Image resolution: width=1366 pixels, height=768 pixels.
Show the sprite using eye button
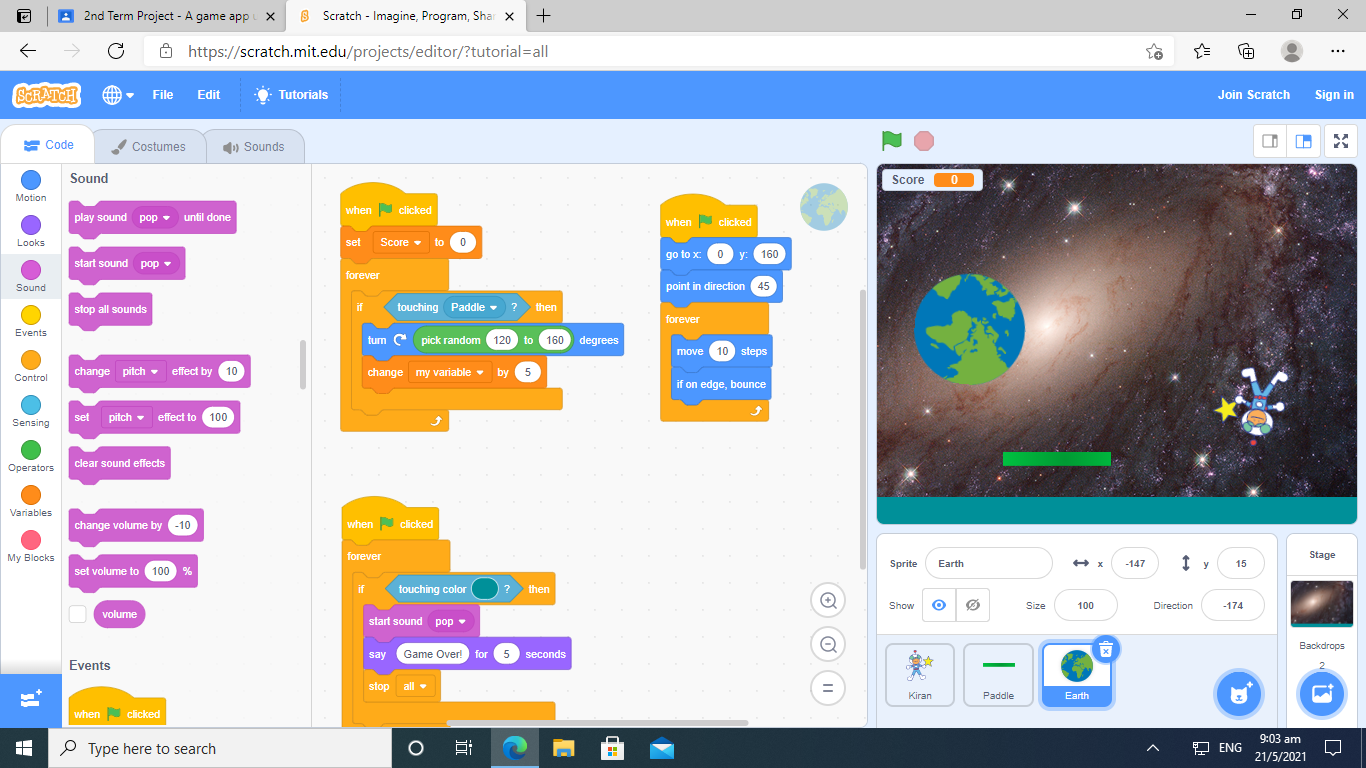tap(938, 605)
